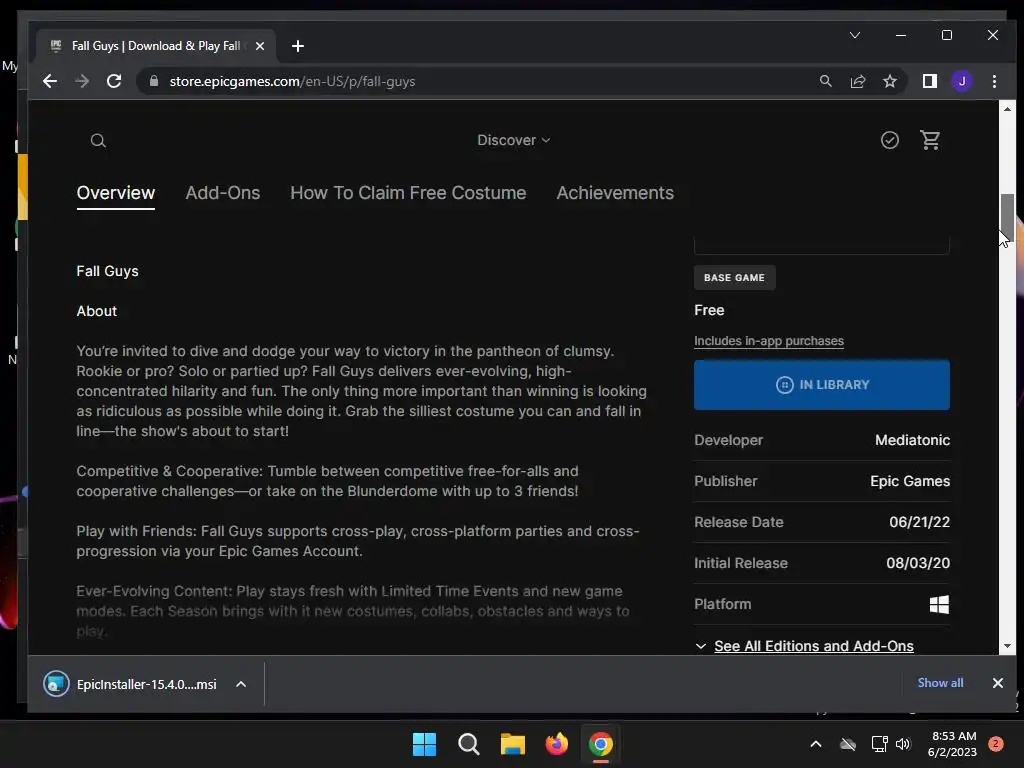The image size is (1024, 768).
Task: Open the network display icon in the tray
Action: tap(879, 744)
